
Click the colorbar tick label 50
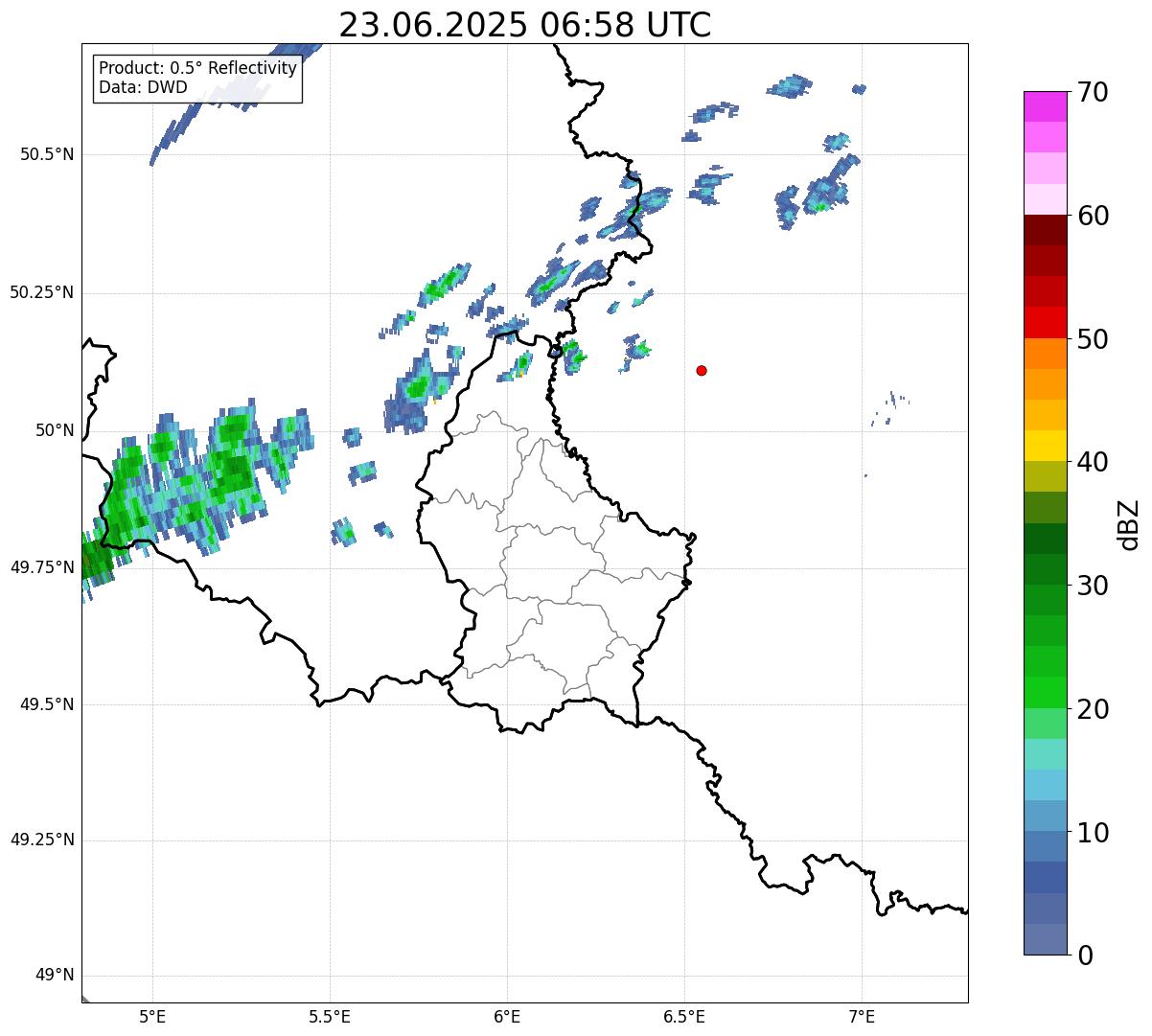tap(1094, 339)
